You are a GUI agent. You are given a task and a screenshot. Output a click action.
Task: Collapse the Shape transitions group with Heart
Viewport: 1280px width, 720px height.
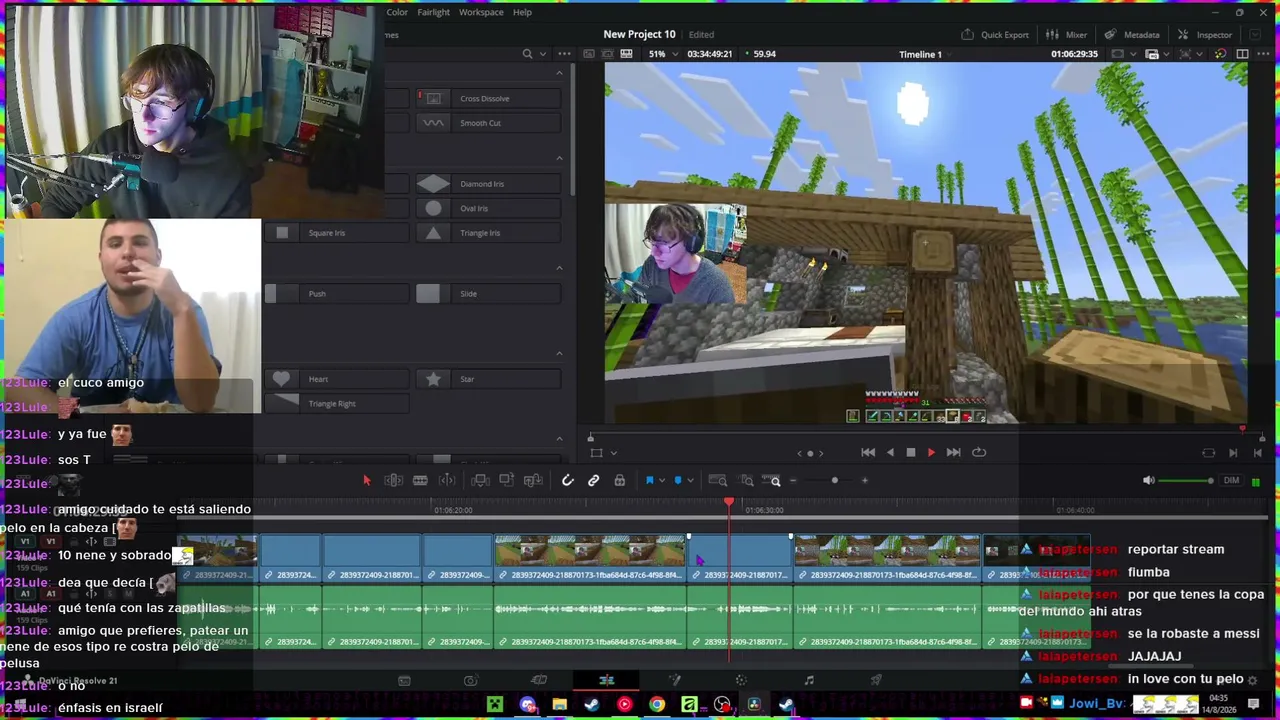tap(559, 354)
